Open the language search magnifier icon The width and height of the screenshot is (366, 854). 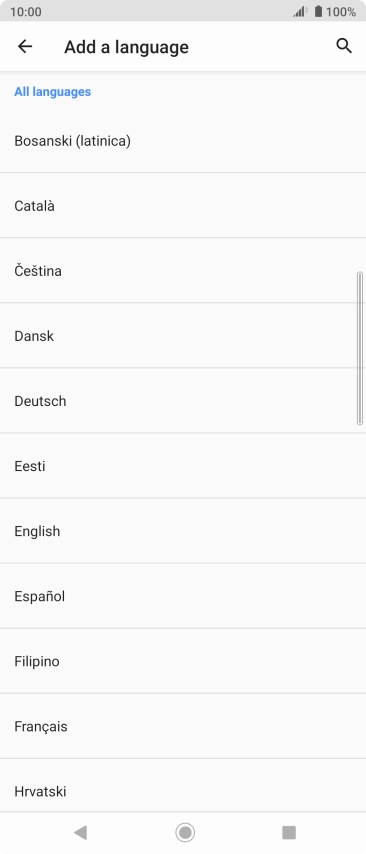click(344, 46)
